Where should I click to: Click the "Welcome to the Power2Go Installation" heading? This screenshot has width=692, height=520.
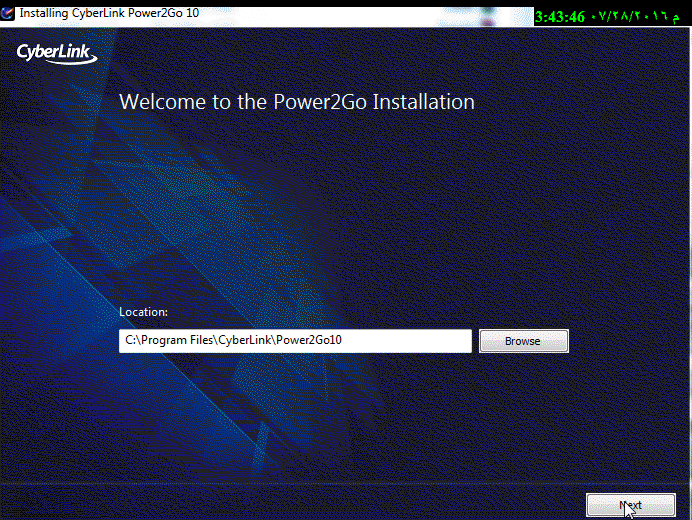pyautogui.click(x=296, y=102)
